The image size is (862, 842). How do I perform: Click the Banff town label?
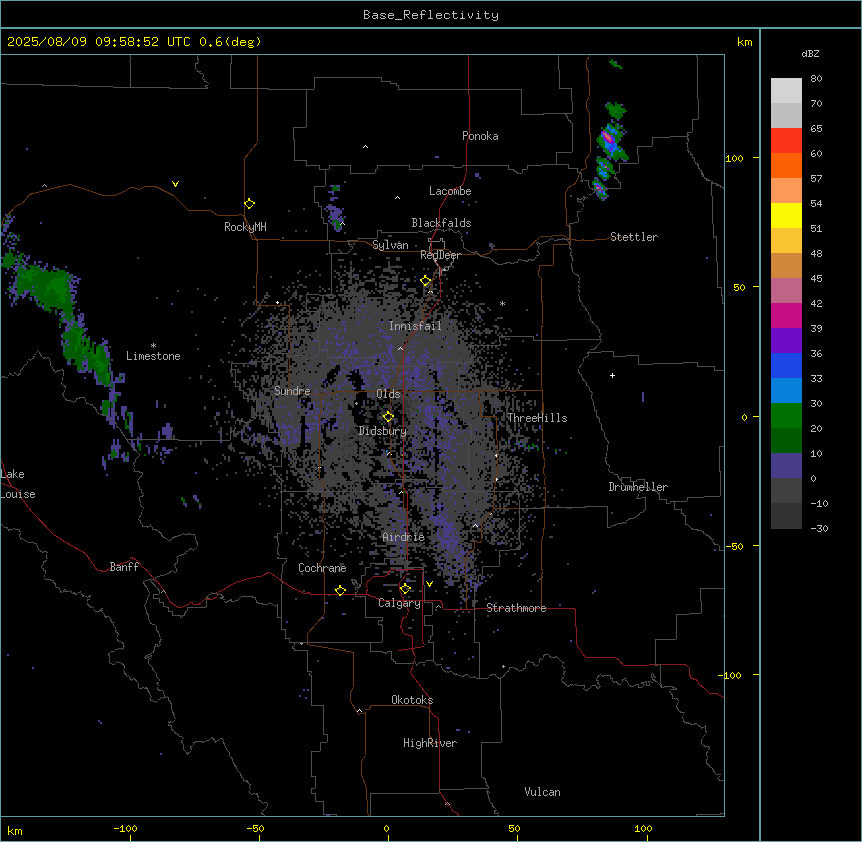(x=124, y=567)
